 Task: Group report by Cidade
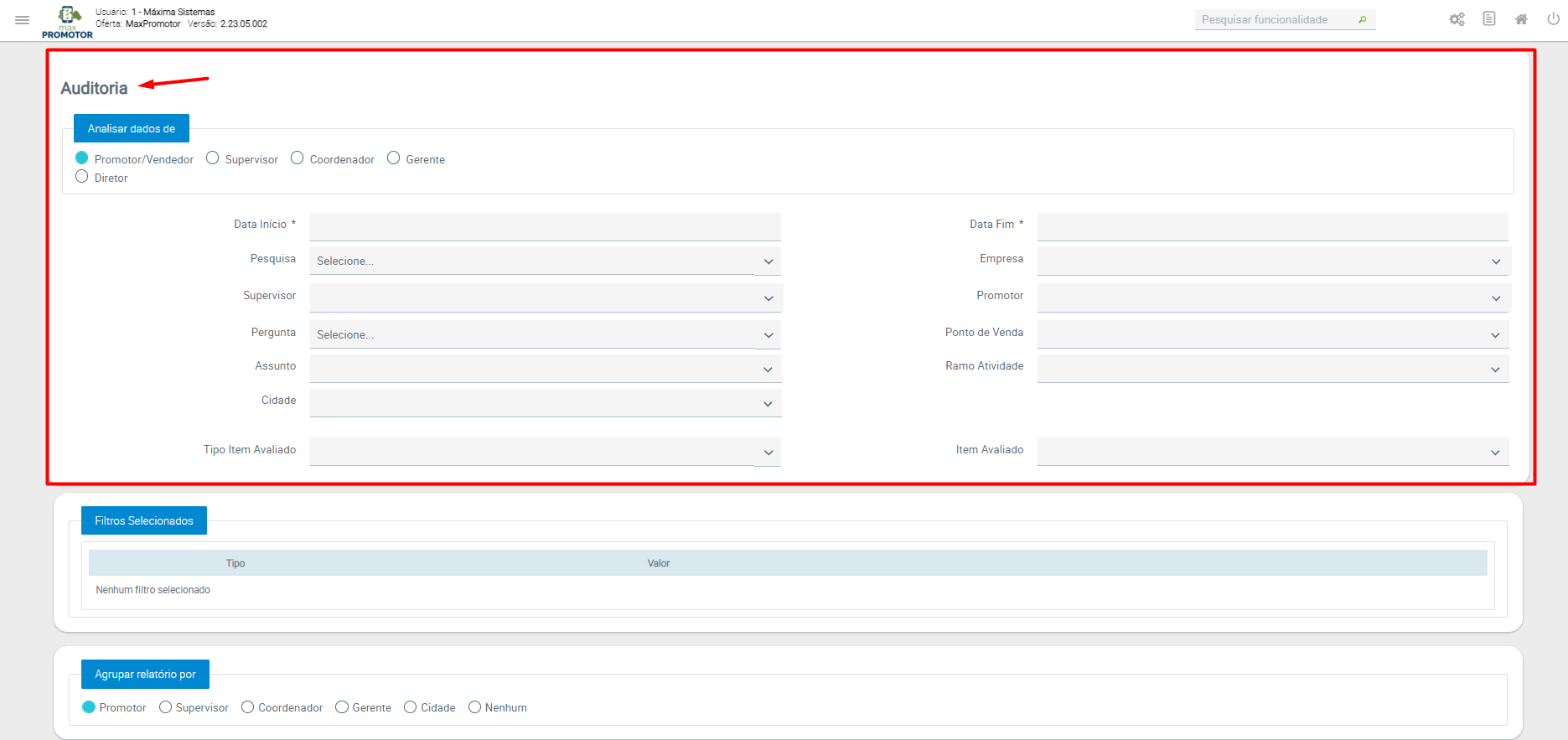click(411, 707)
